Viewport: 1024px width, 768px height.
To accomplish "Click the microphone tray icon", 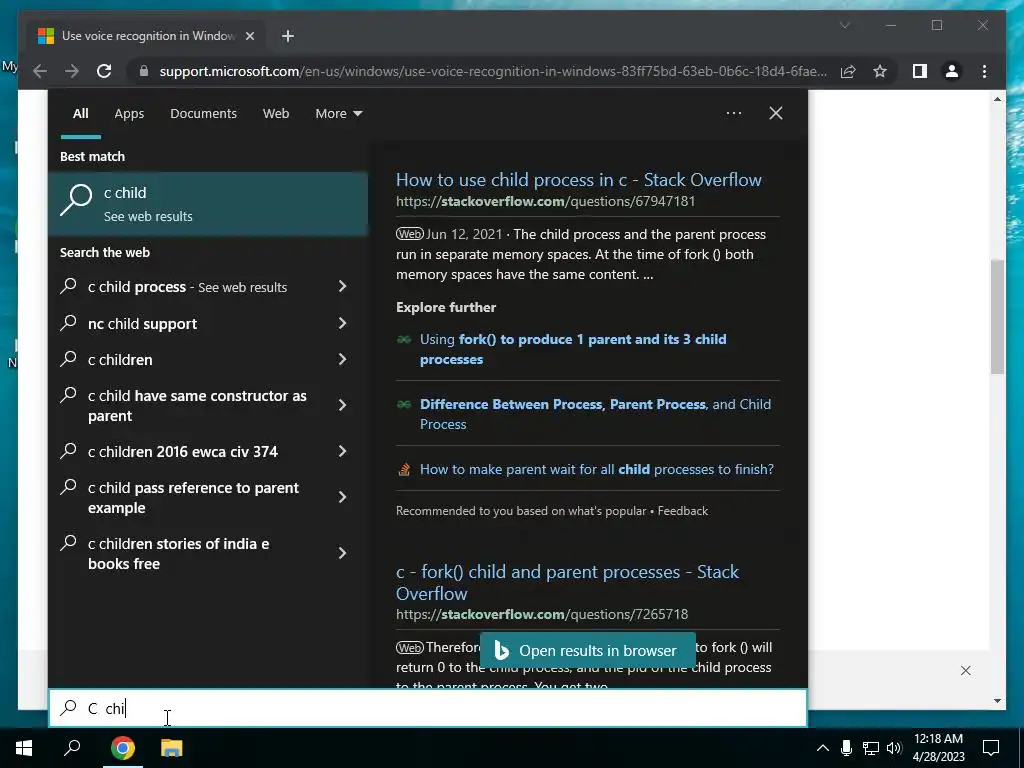I will [x=846, y=748].
